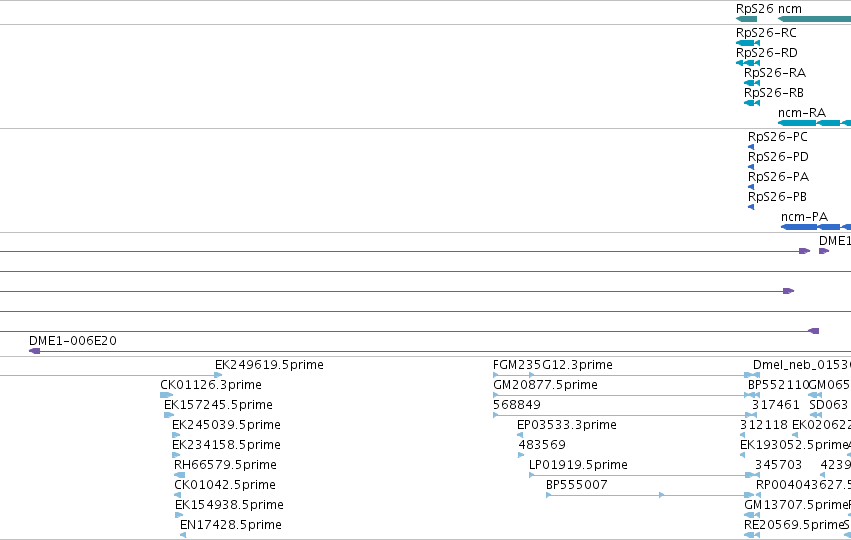Click the RH66579.5prime EST label
Image resolution: width=851 pixels, height=540 pixels.
(x=225, y=465)
